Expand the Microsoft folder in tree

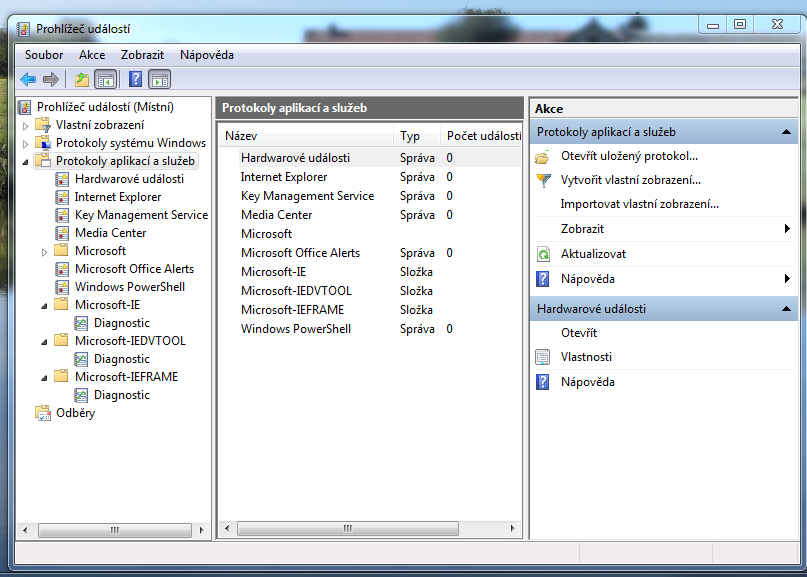45,252
